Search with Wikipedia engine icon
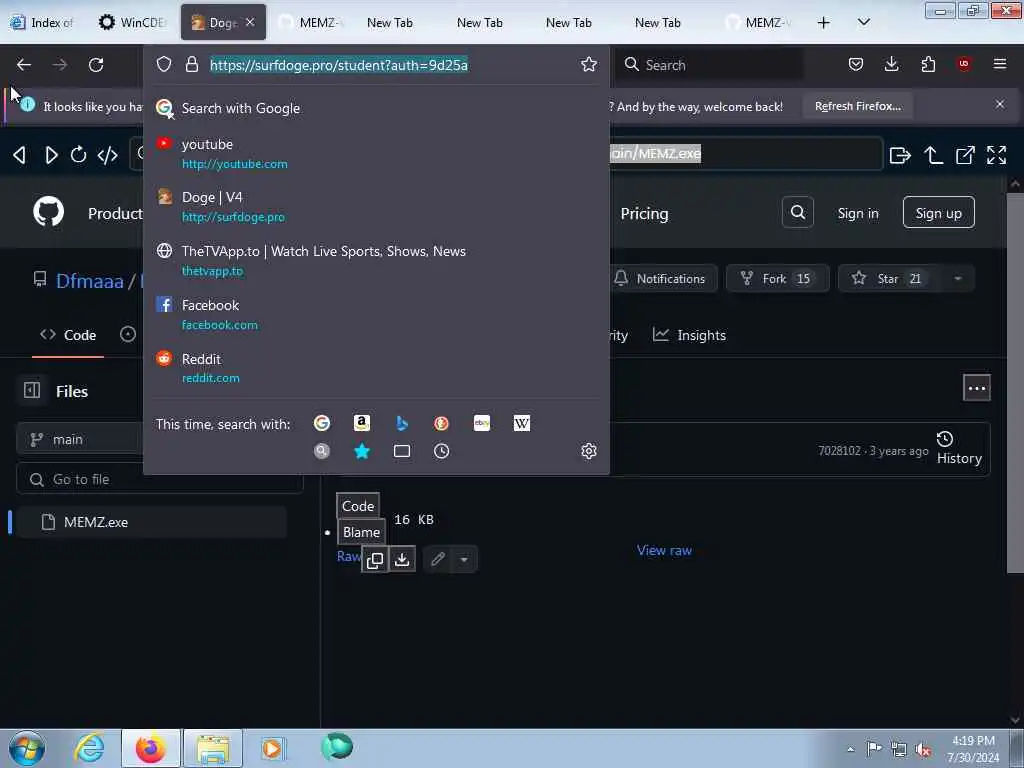The image size is (1024, 768). tap(521, 423)
